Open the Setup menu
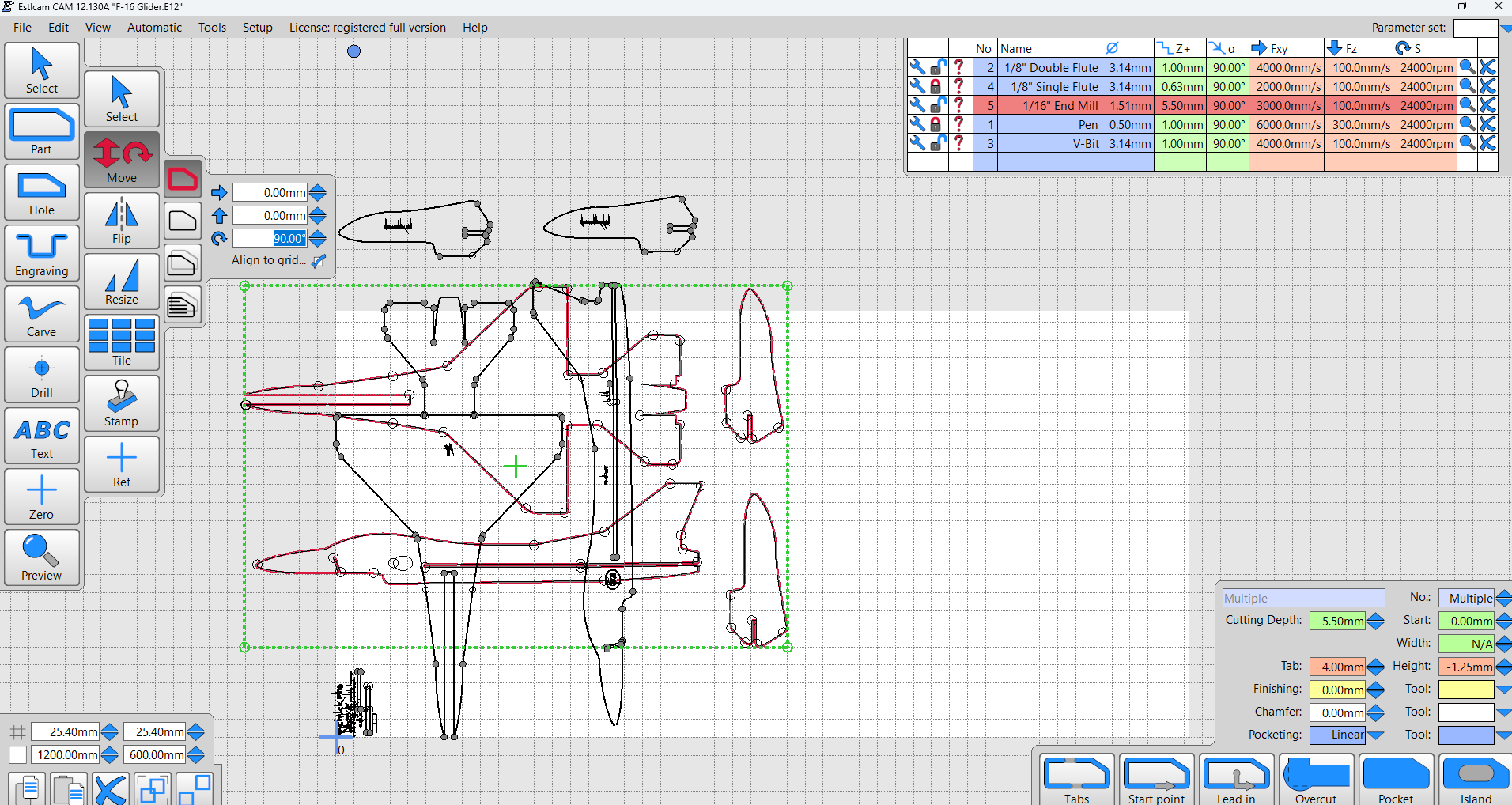The image size is (1512, 805). click(257, 28)
